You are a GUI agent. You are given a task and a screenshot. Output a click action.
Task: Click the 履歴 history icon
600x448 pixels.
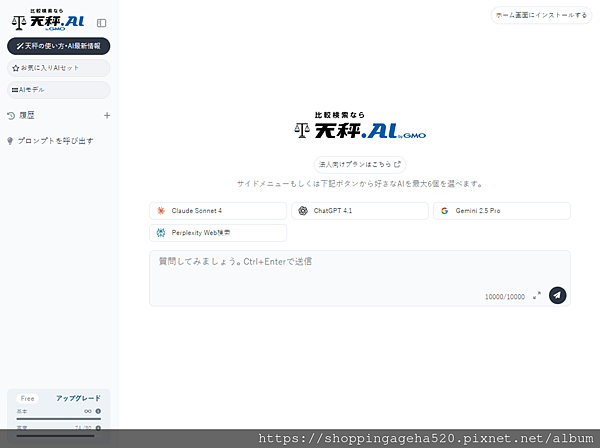tap(11, 116)
